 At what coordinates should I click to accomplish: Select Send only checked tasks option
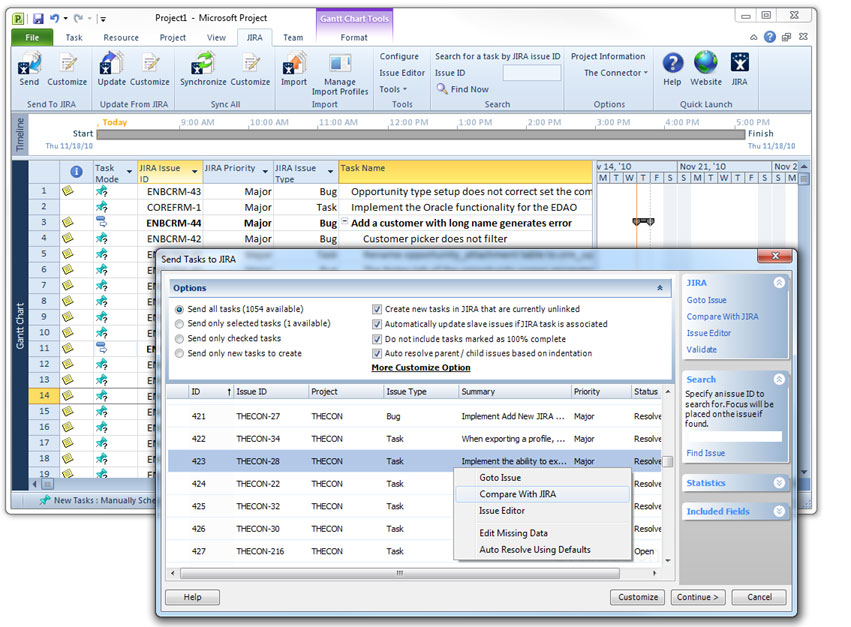point(179,339)
